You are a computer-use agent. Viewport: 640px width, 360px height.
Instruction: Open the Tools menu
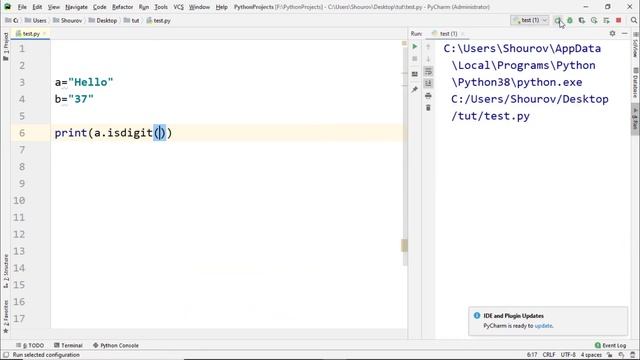point(161,7)
